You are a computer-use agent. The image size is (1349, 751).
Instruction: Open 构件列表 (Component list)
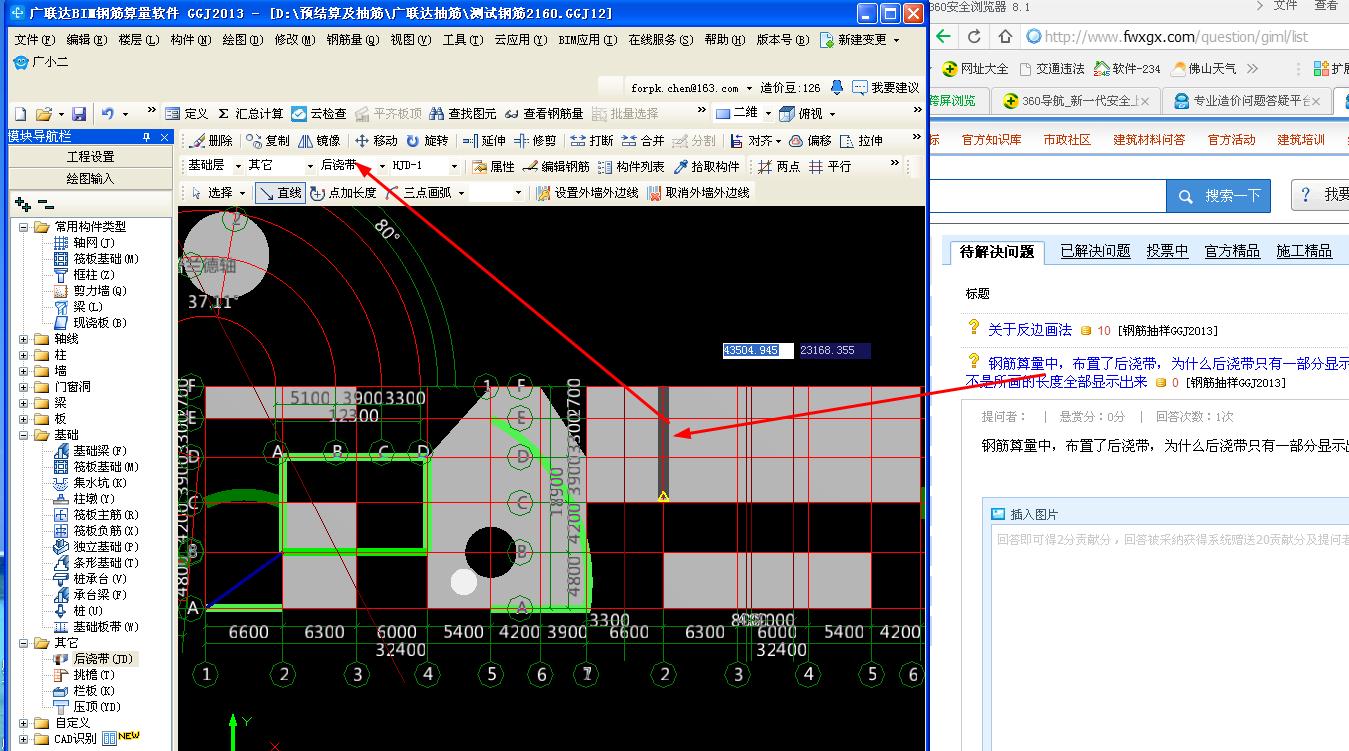(x=632, y=167)
